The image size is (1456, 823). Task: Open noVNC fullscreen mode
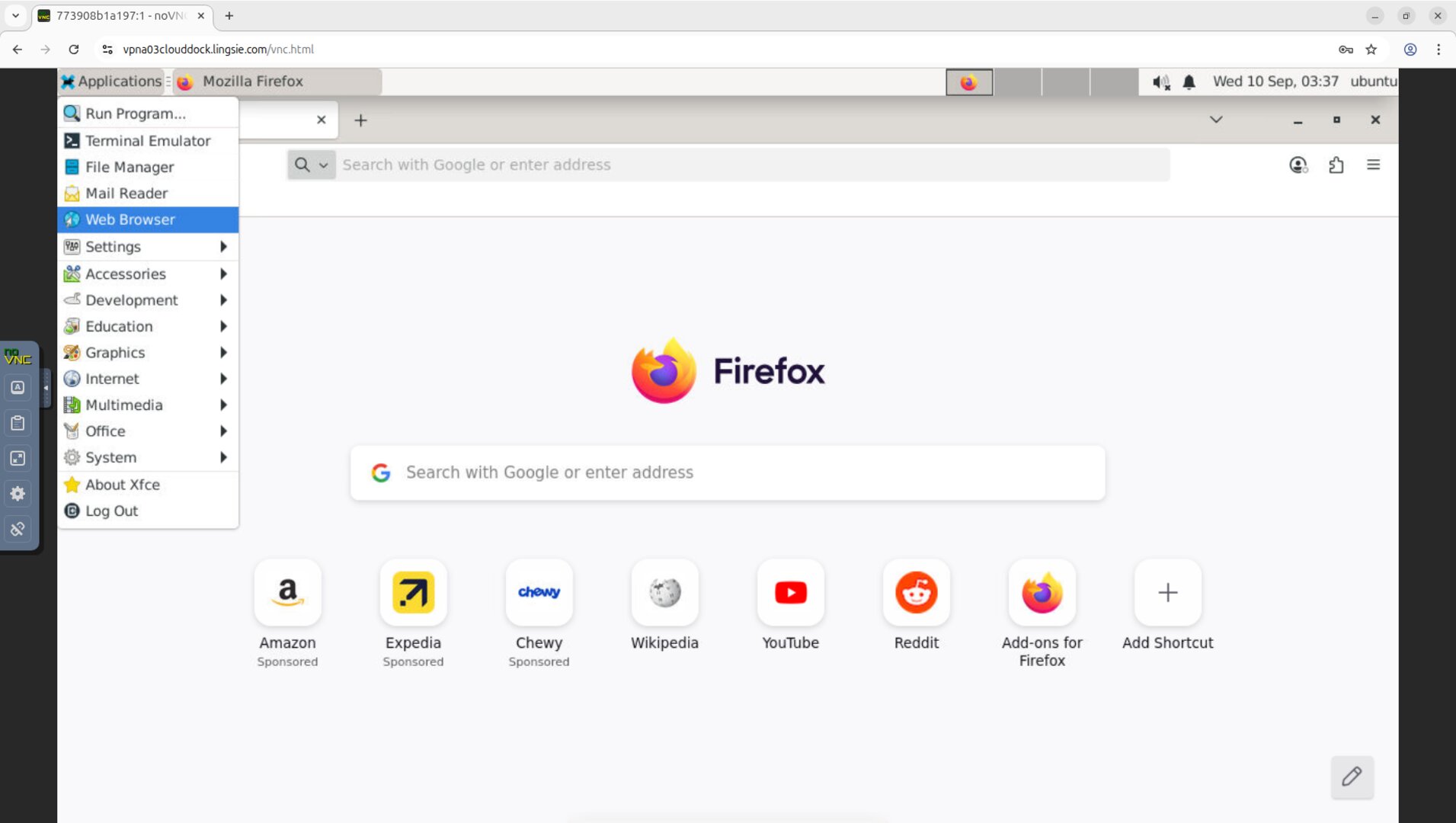pyautogui.click(x=17, y=458)
